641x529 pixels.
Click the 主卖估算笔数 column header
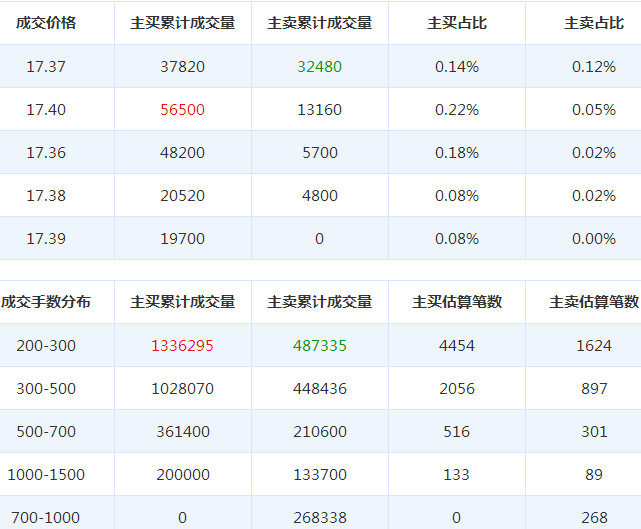tap(594, 302)
